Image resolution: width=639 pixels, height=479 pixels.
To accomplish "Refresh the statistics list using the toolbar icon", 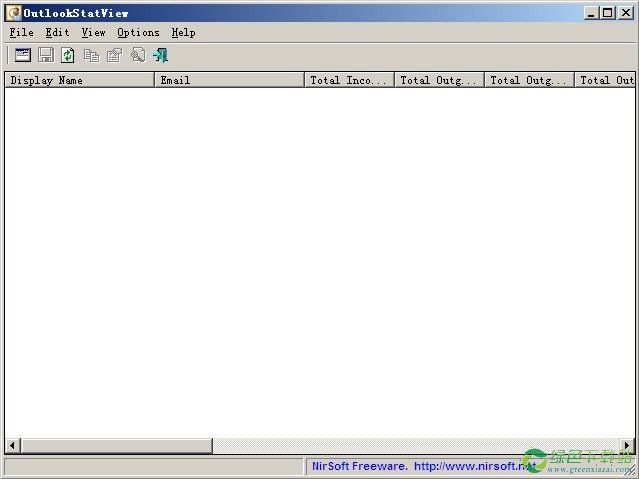I will pyautogui.click(x=68, y=56).
